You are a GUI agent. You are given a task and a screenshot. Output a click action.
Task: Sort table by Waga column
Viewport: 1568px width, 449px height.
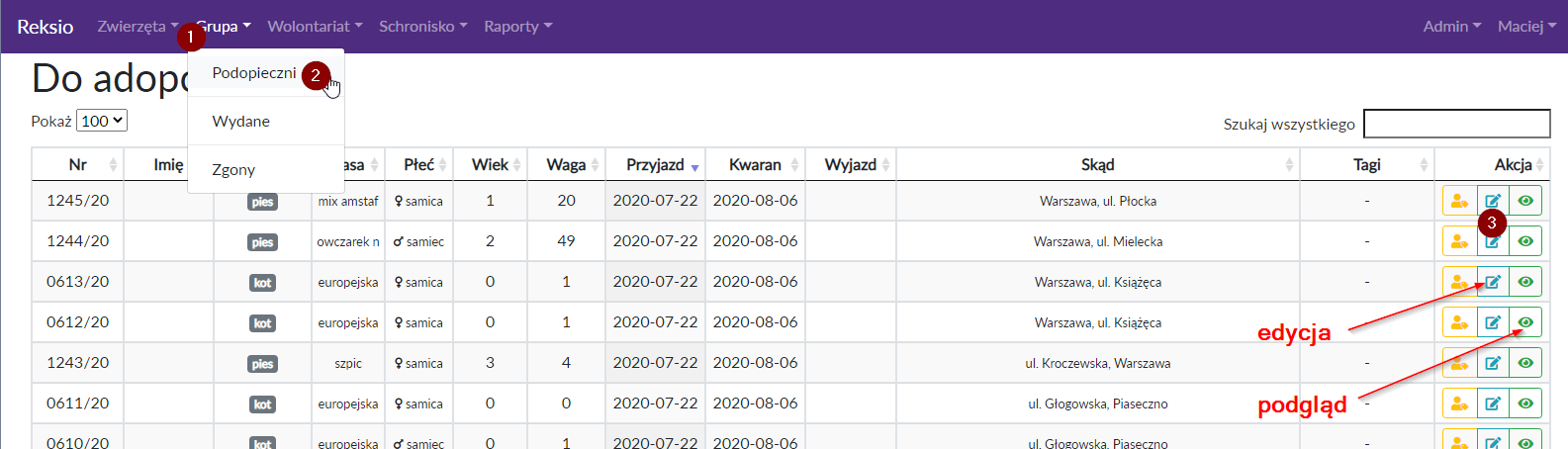(x=566, y=164)
